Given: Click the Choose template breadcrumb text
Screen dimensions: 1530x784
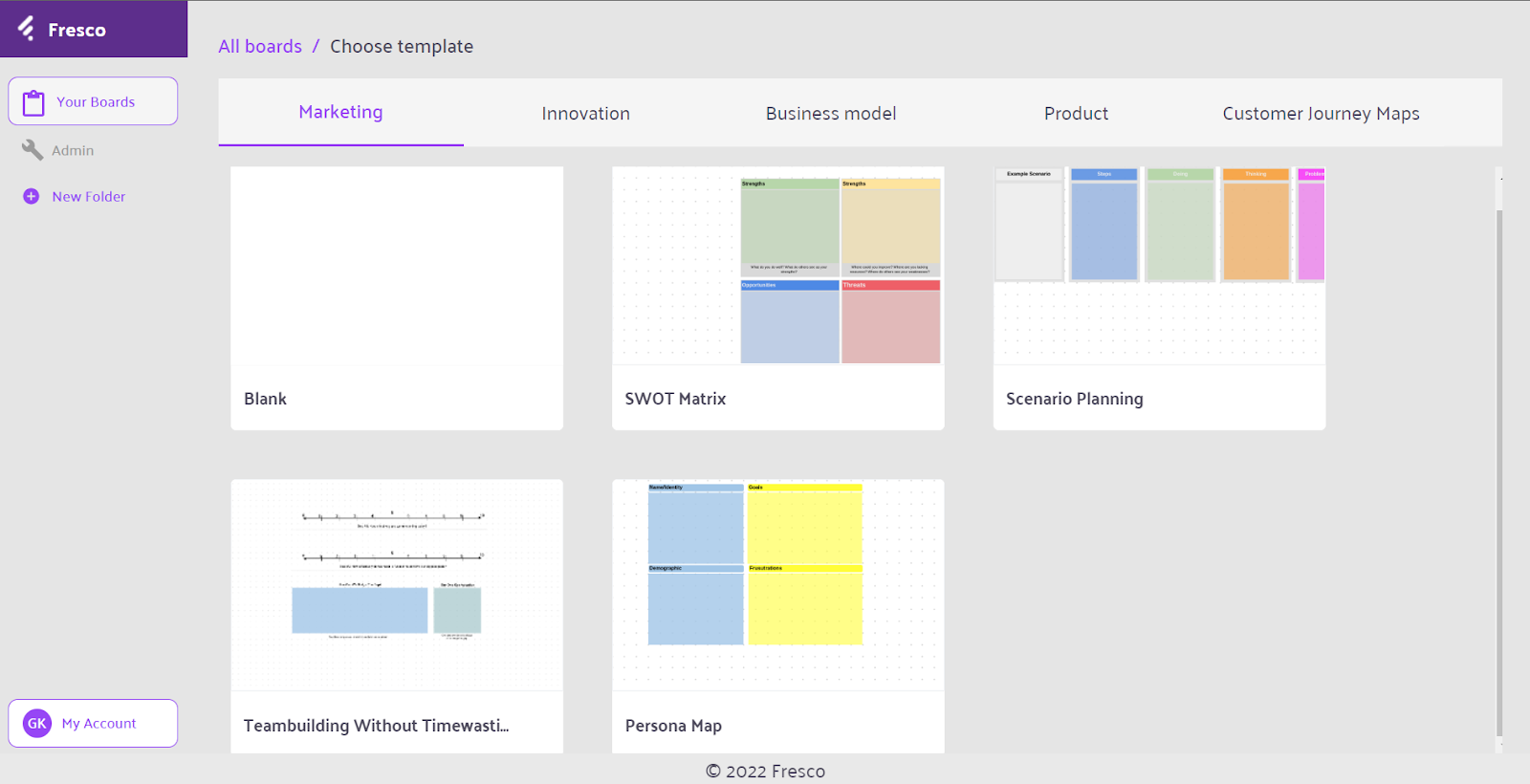Looking at the screenshot, I should [x=402, y=46].
